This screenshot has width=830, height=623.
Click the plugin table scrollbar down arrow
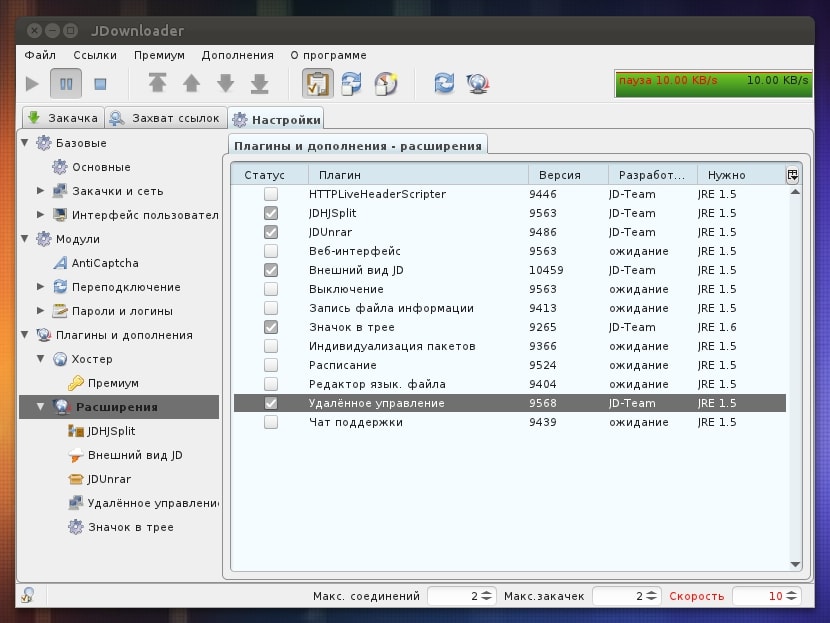click(x=795, y=564)
